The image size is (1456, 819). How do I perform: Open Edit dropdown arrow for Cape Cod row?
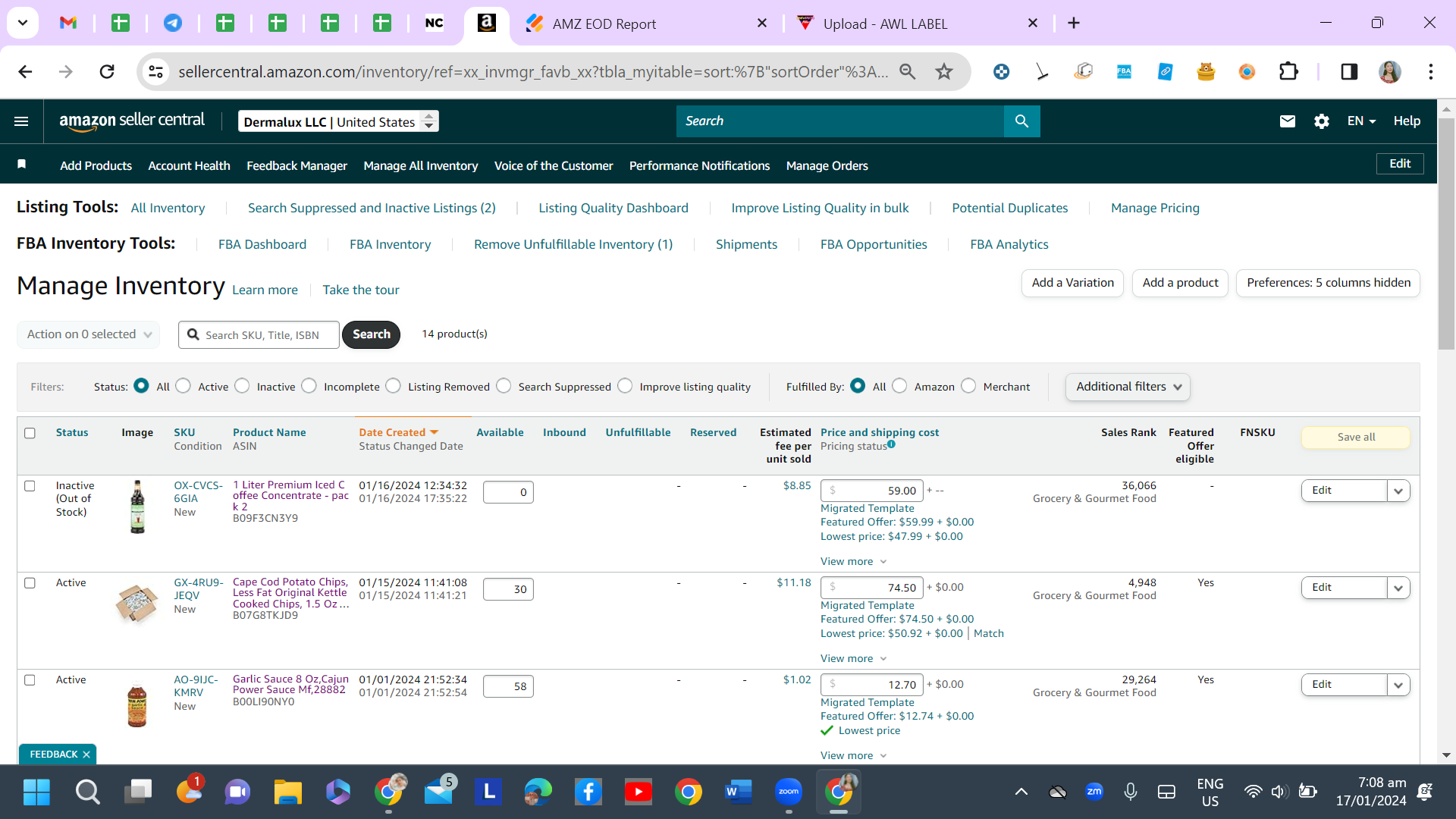point(1398,588)
